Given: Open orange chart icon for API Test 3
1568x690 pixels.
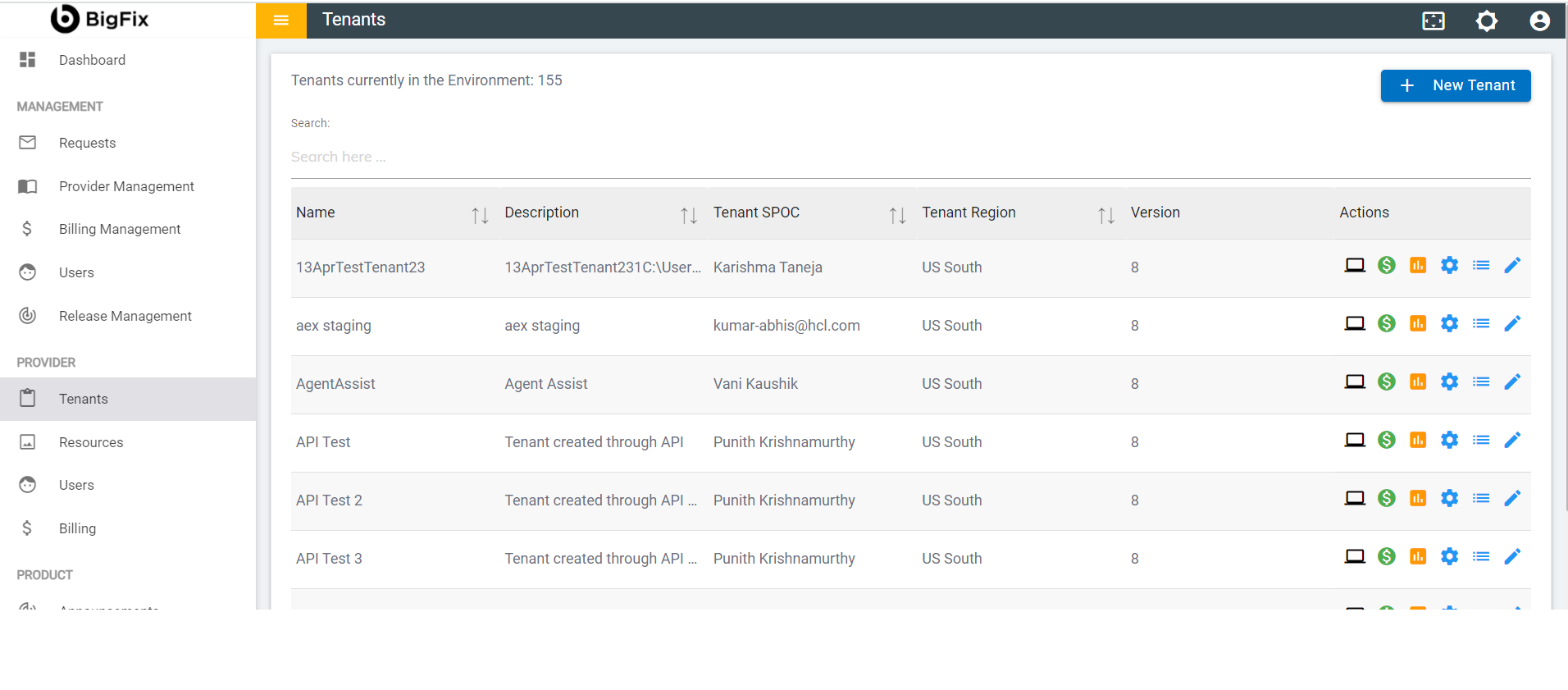Looking at the screenshot, I should click(x=1418, y=556).
